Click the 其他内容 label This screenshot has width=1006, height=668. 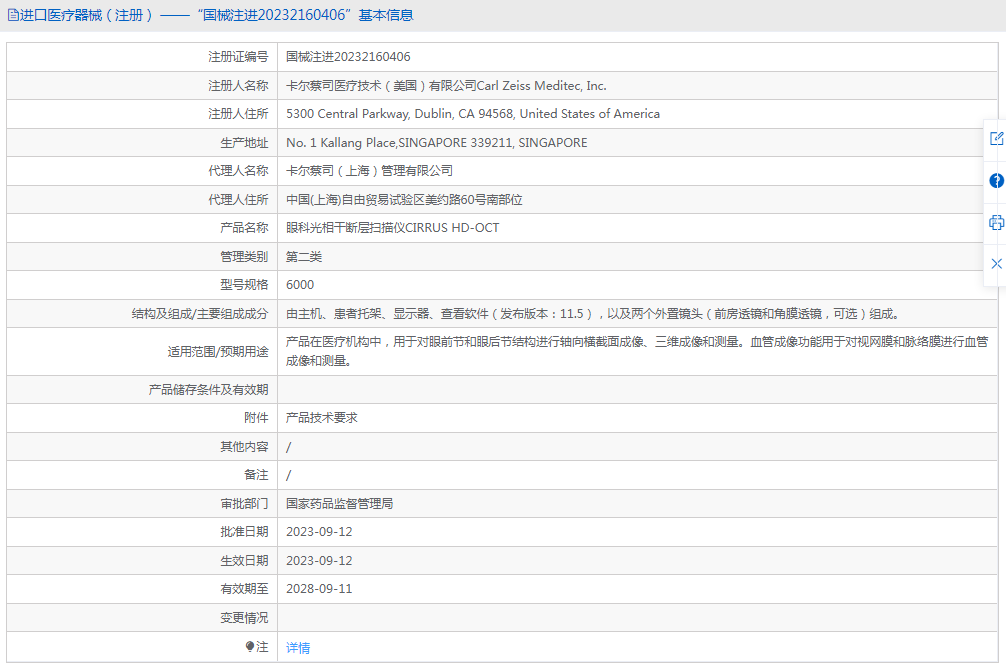[244, 447]
